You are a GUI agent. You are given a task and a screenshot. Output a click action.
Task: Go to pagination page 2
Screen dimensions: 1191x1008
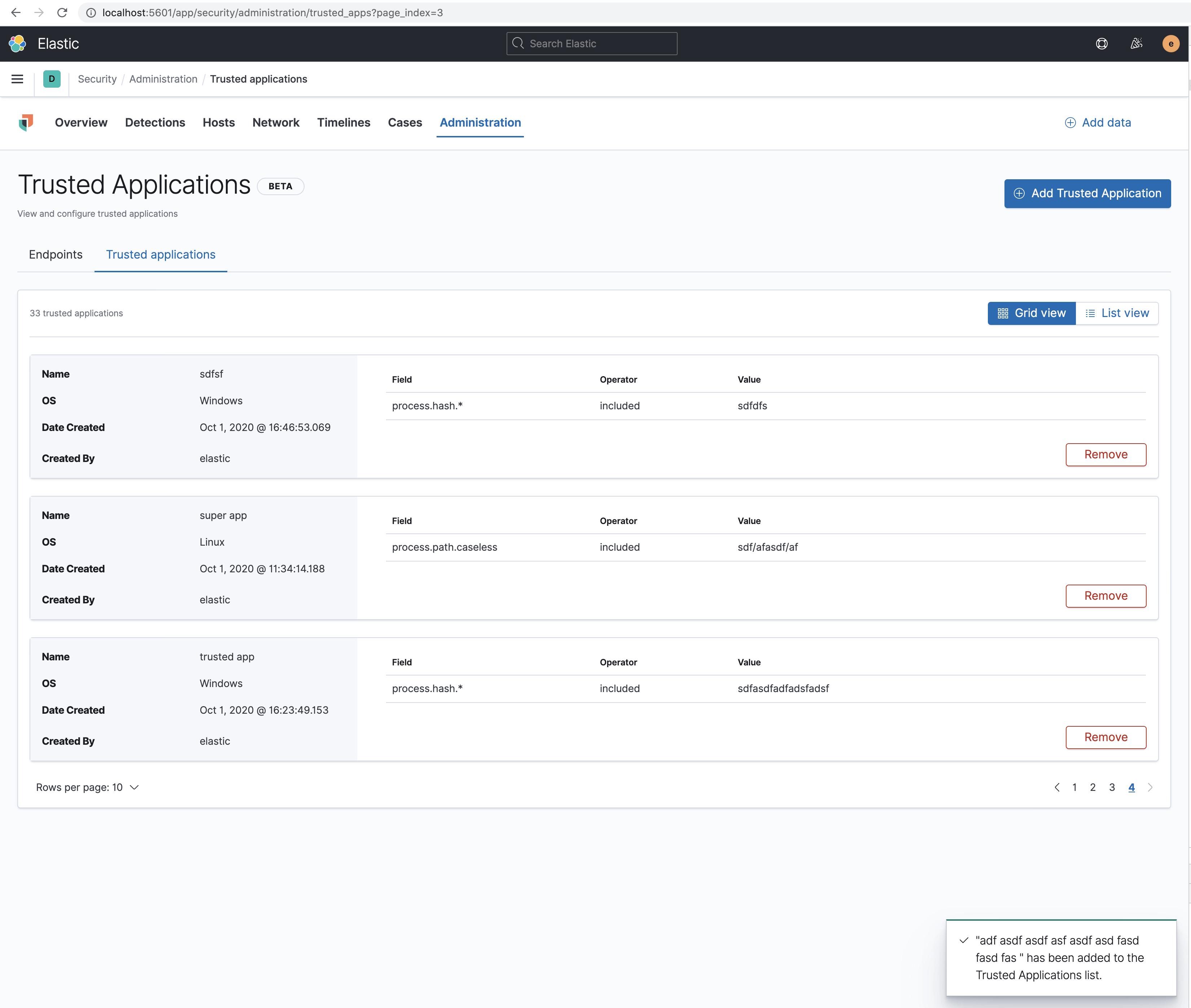(1093, 787)
